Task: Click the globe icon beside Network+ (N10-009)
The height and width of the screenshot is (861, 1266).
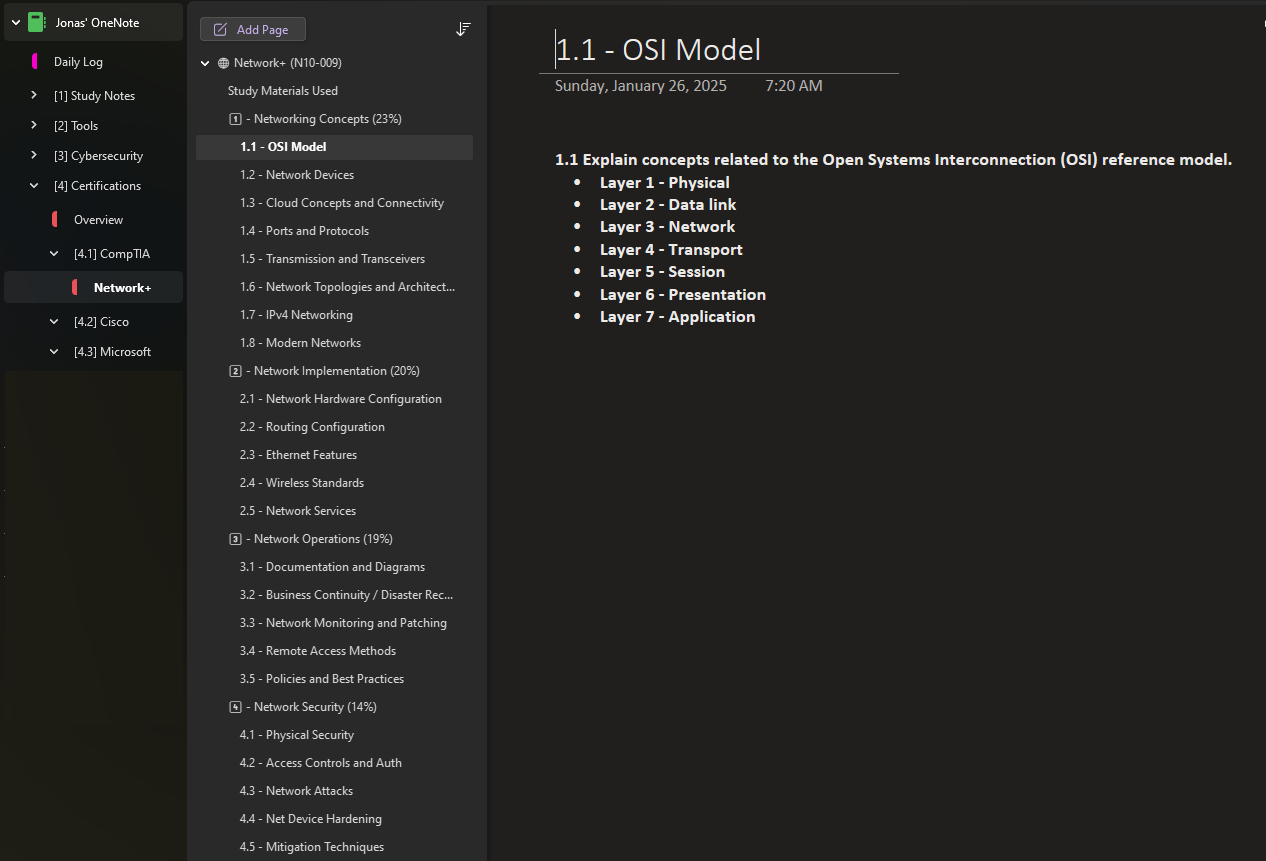Action: [x=223, y=63]
